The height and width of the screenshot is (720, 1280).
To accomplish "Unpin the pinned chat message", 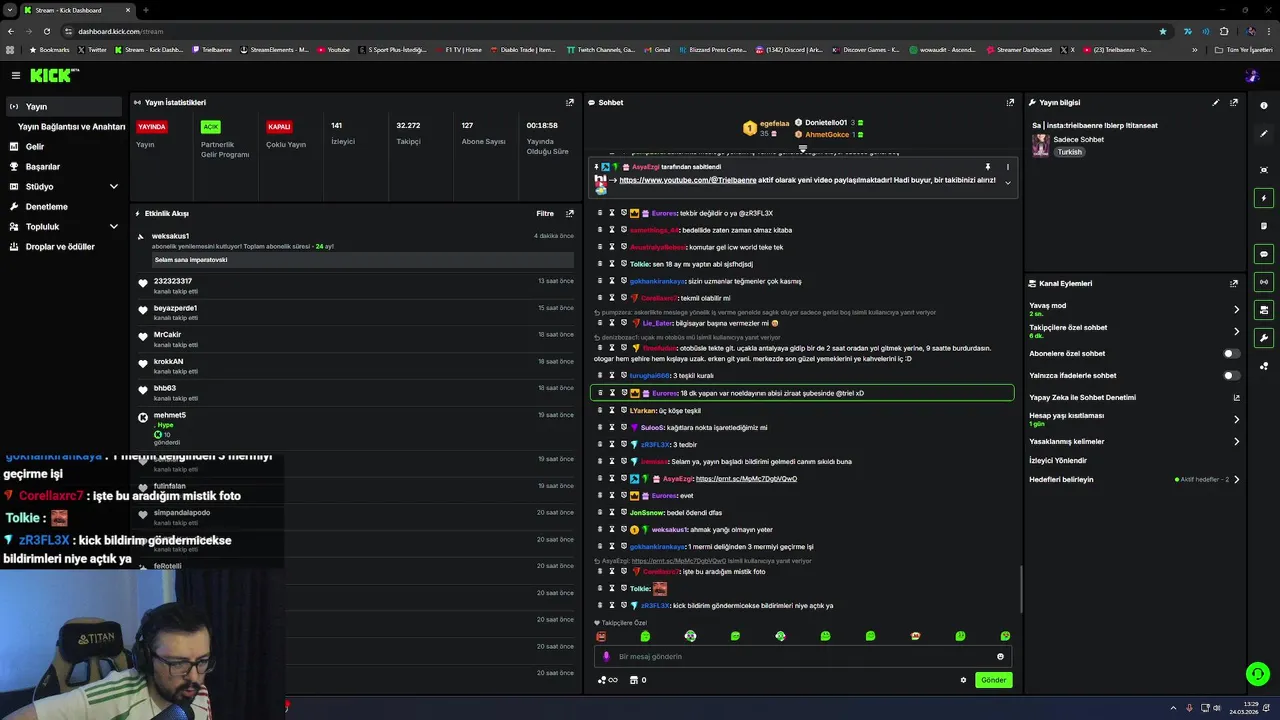I will click(x=987, y=167).
